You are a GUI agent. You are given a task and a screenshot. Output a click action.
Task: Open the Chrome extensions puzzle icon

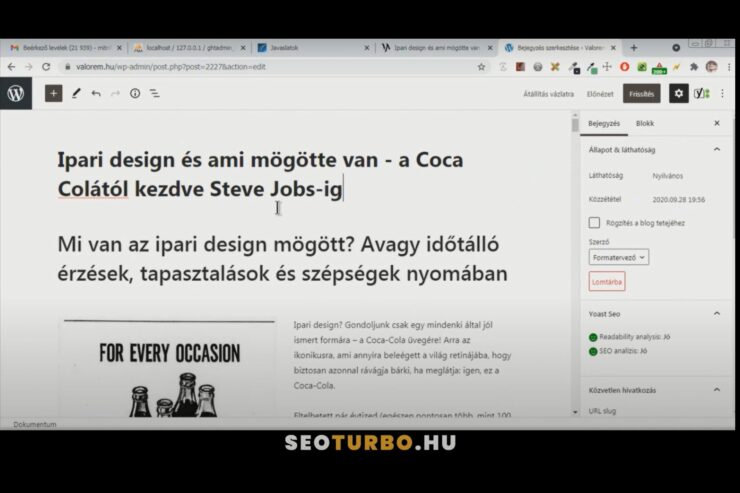pos(694,67)
